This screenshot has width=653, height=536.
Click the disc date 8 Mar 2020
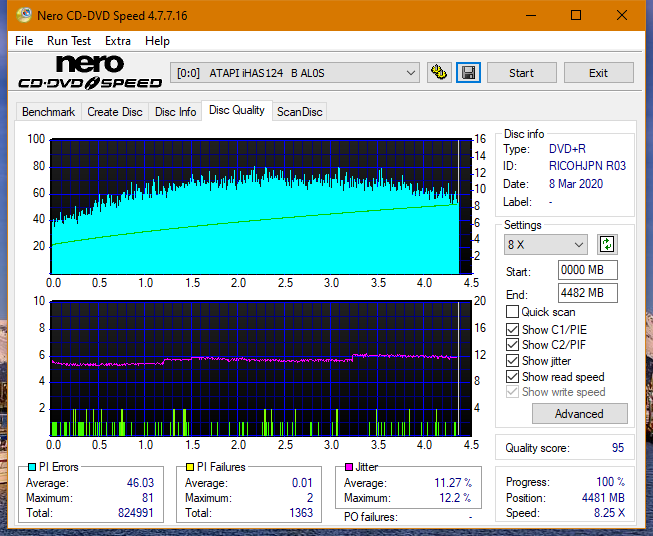click(576, 184)
